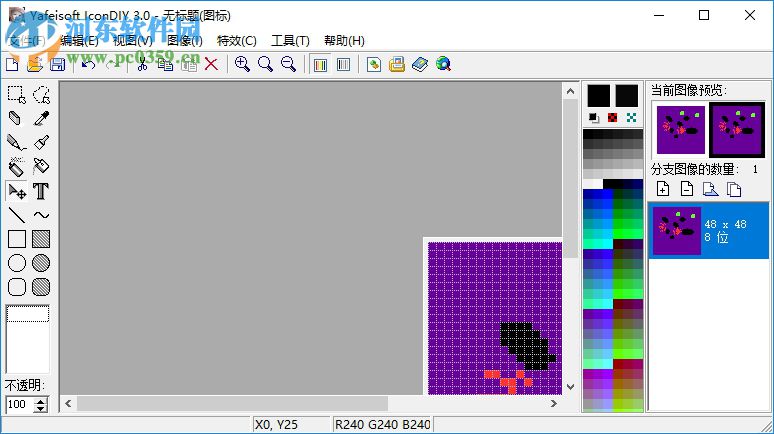
Task: Toggle the grid display toolbar button
Action: click(x=343, y=65)
